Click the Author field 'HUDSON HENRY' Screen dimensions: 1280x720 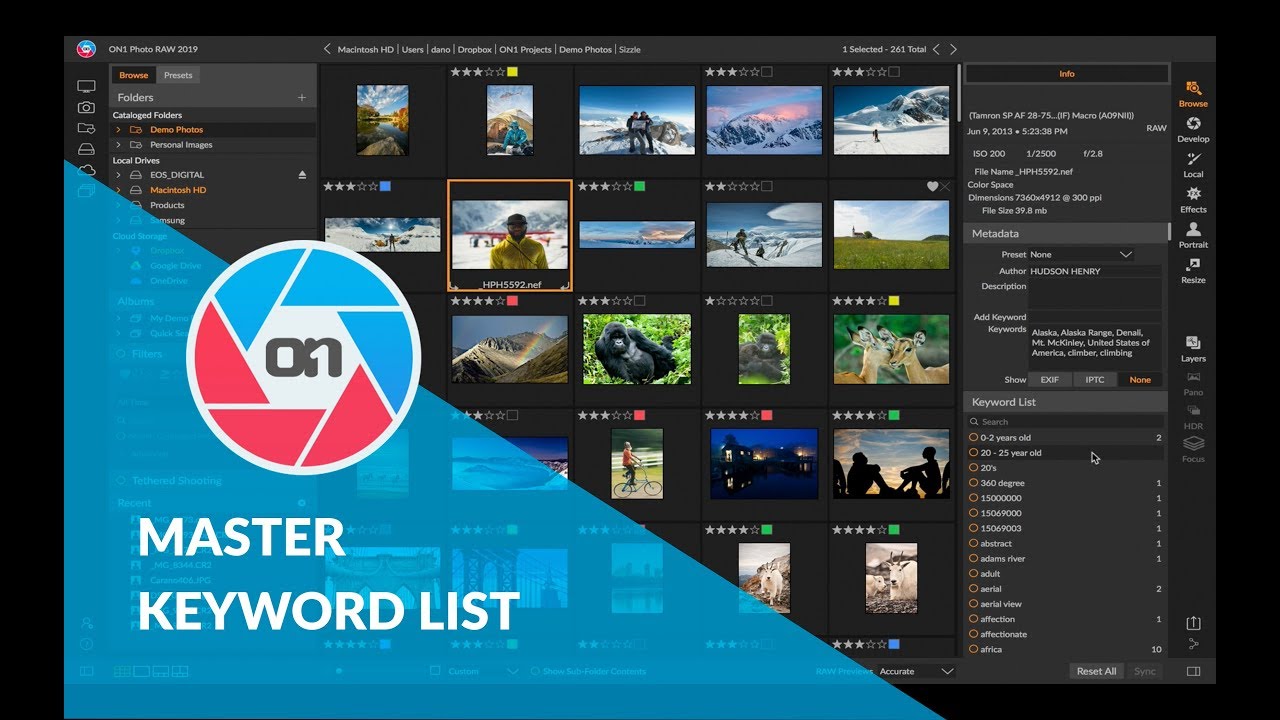click(x=1096, y=271)
